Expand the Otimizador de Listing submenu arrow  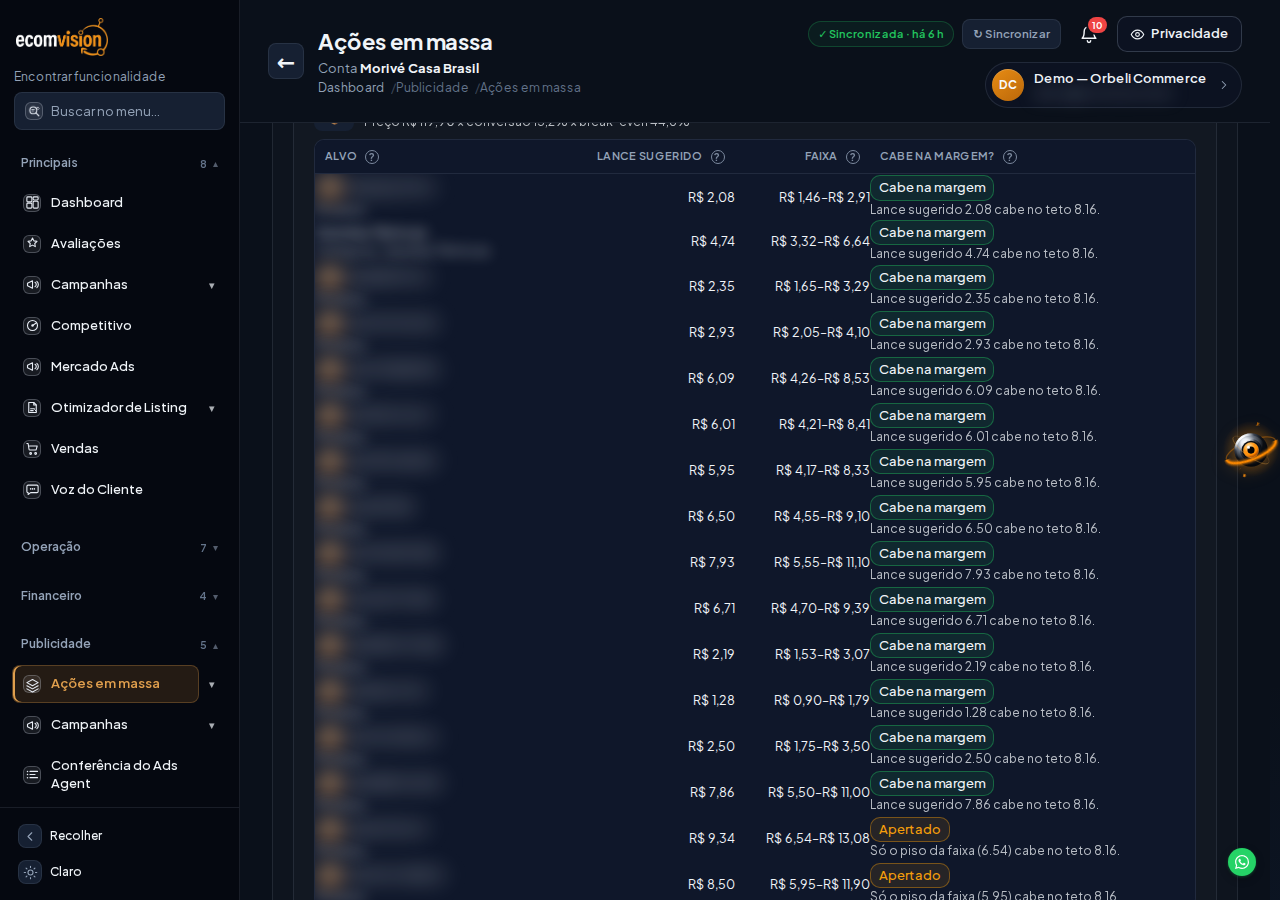point(211,408)
